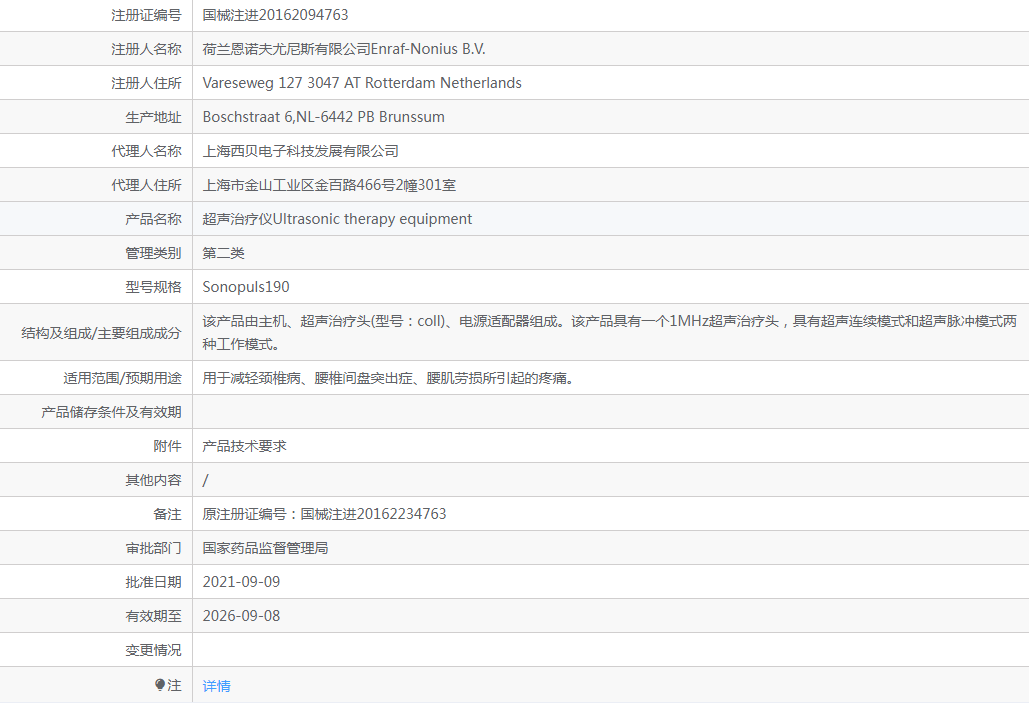Click the 注册人住所 label
The width and height of the screenshot is (1029, 703).
coord(146,83)
